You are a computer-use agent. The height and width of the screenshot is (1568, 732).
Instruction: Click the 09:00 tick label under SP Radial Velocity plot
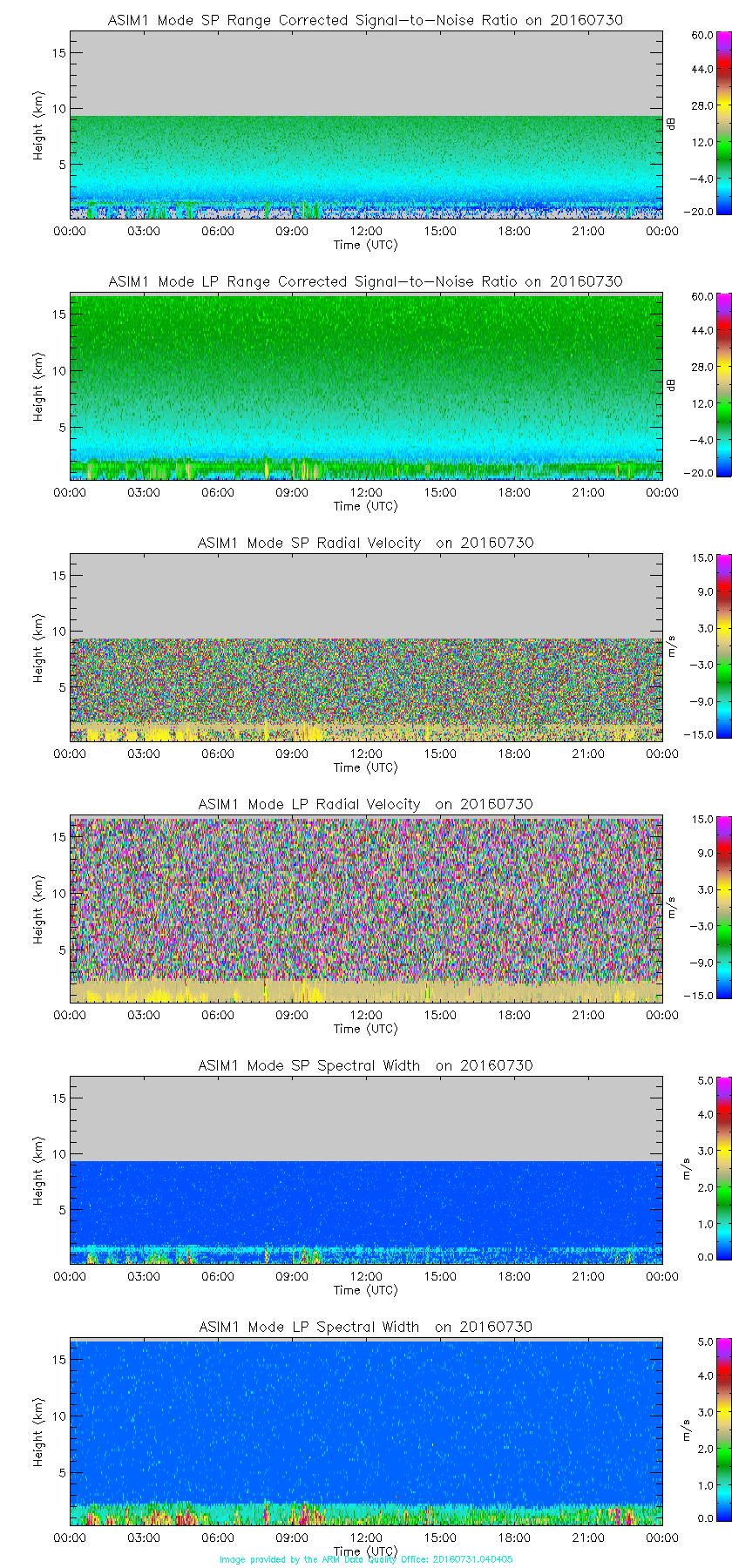pyautogui.click(x=292, y=754)
